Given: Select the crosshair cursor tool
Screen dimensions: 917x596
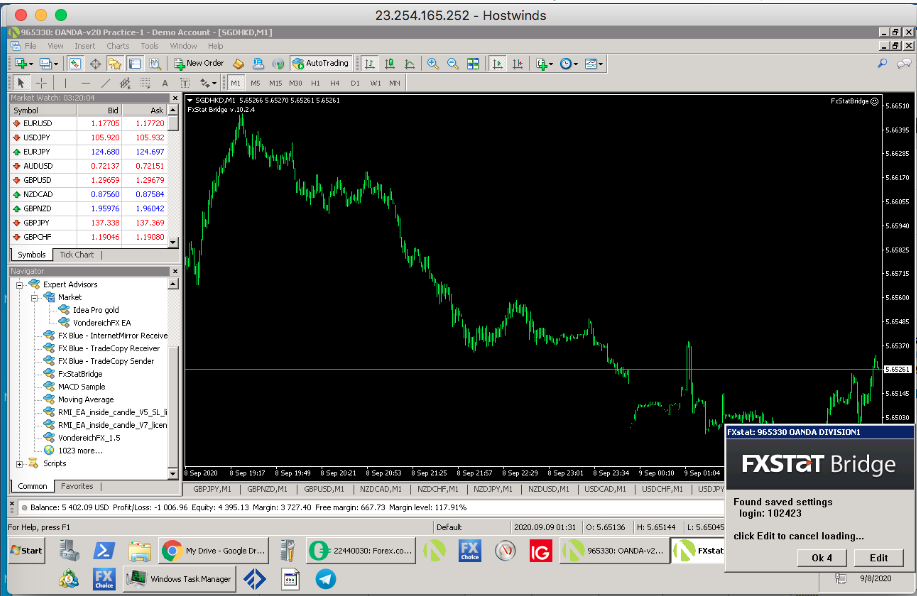Looking at the screenshot, I should tap(41, 83).
